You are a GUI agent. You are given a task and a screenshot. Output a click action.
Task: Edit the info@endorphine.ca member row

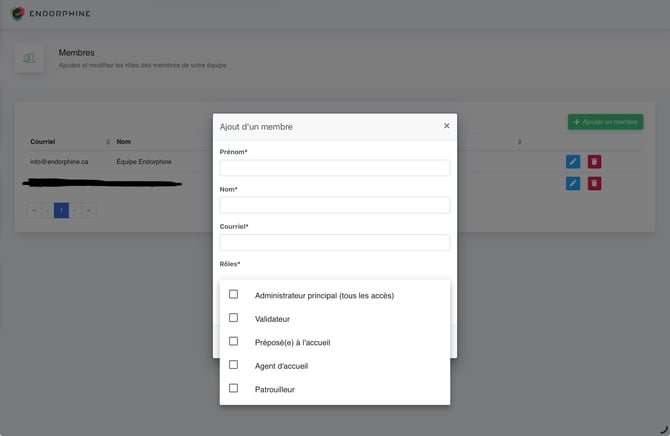(x=573, y=162)
